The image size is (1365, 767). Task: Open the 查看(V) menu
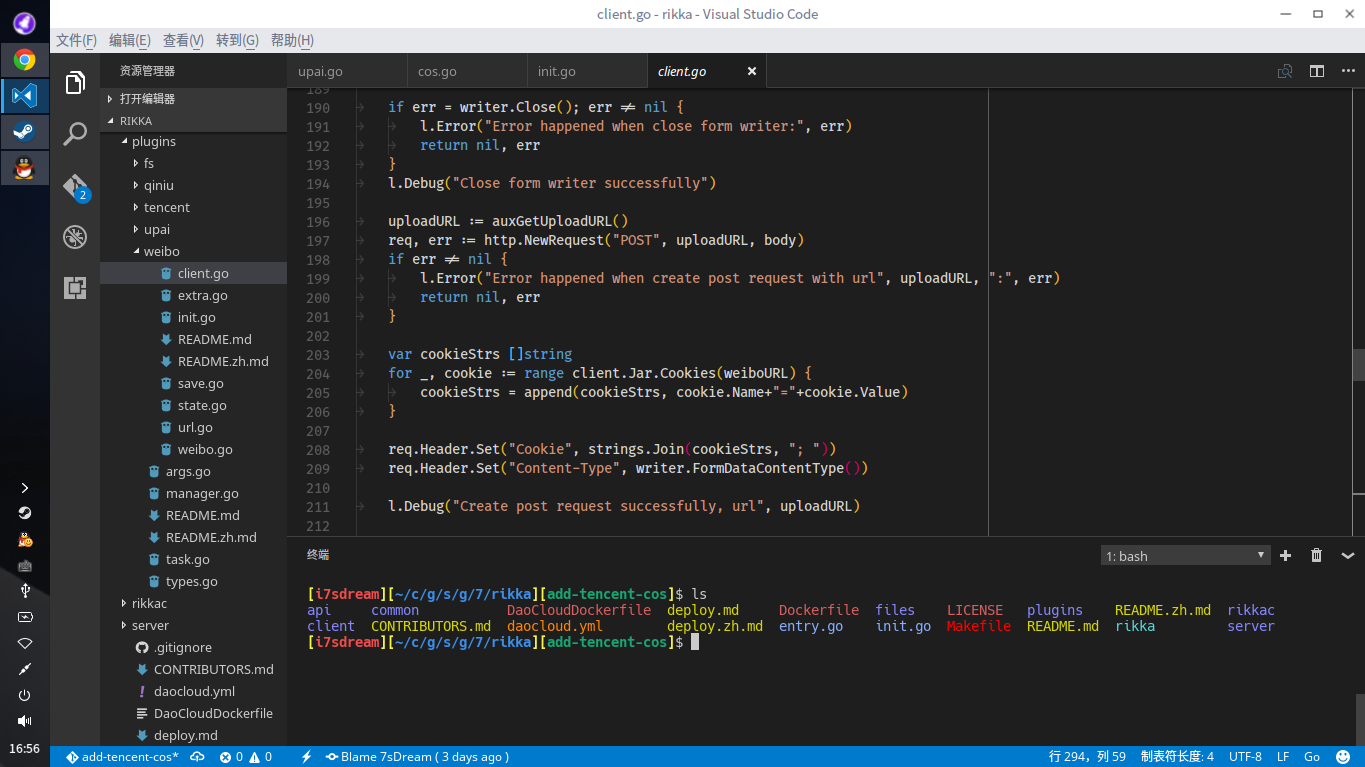[x=183, y=40]
